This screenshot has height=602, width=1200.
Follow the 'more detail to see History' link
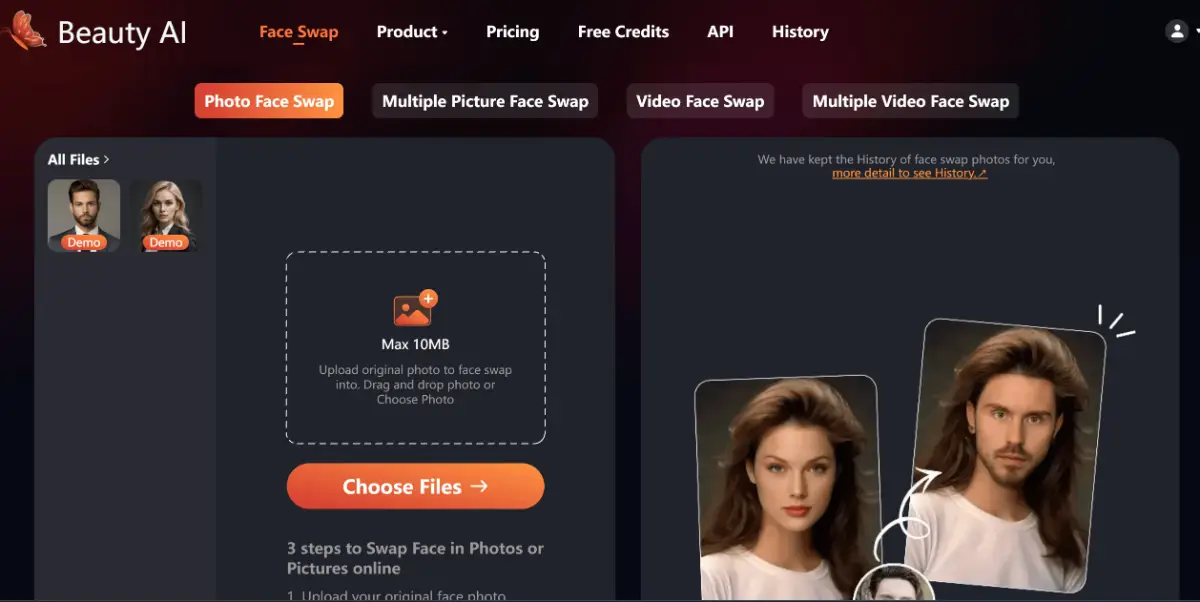(909, 173)
